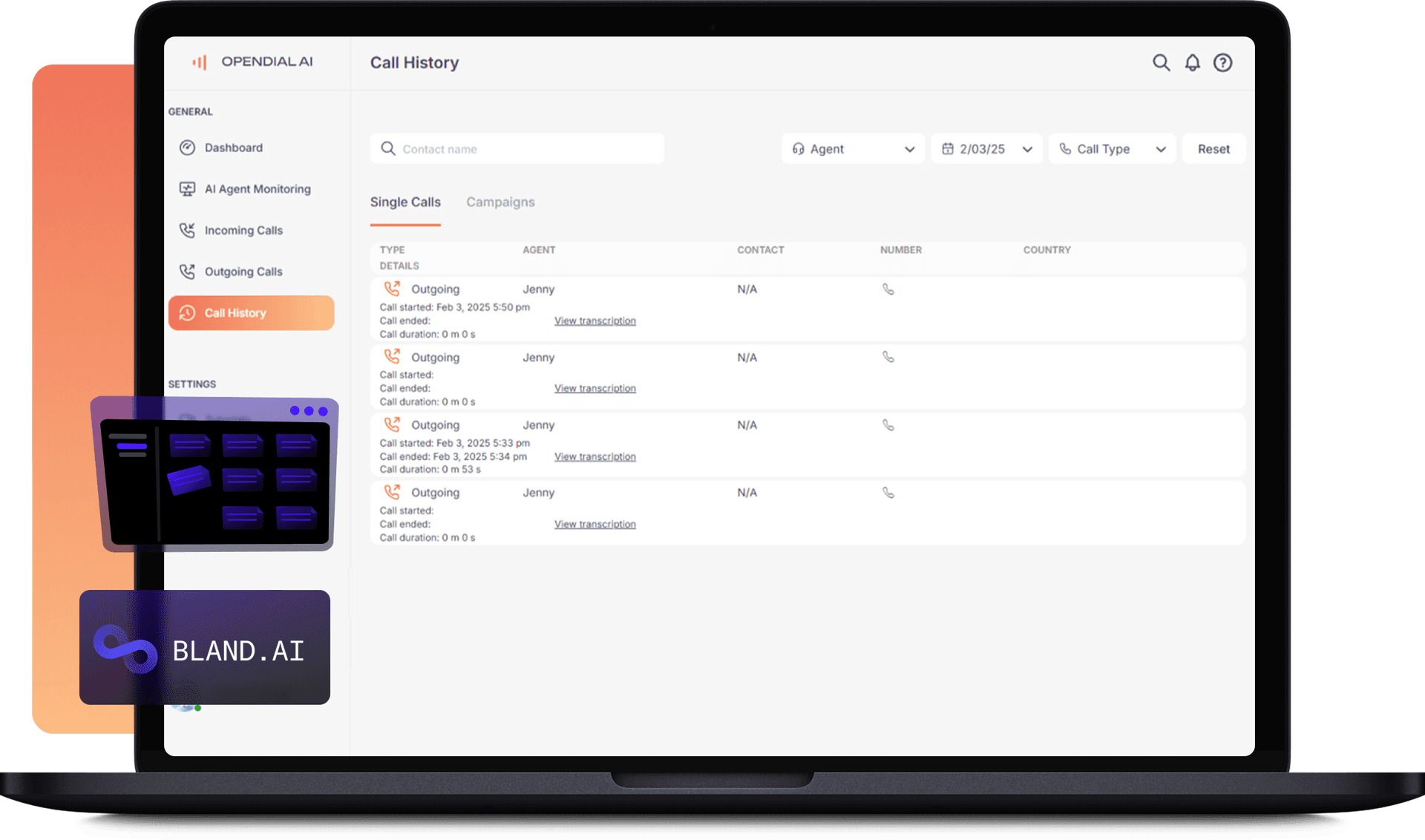Select the Single Calls tab
Screen dimensions: 1425x840
coord(405,202)
